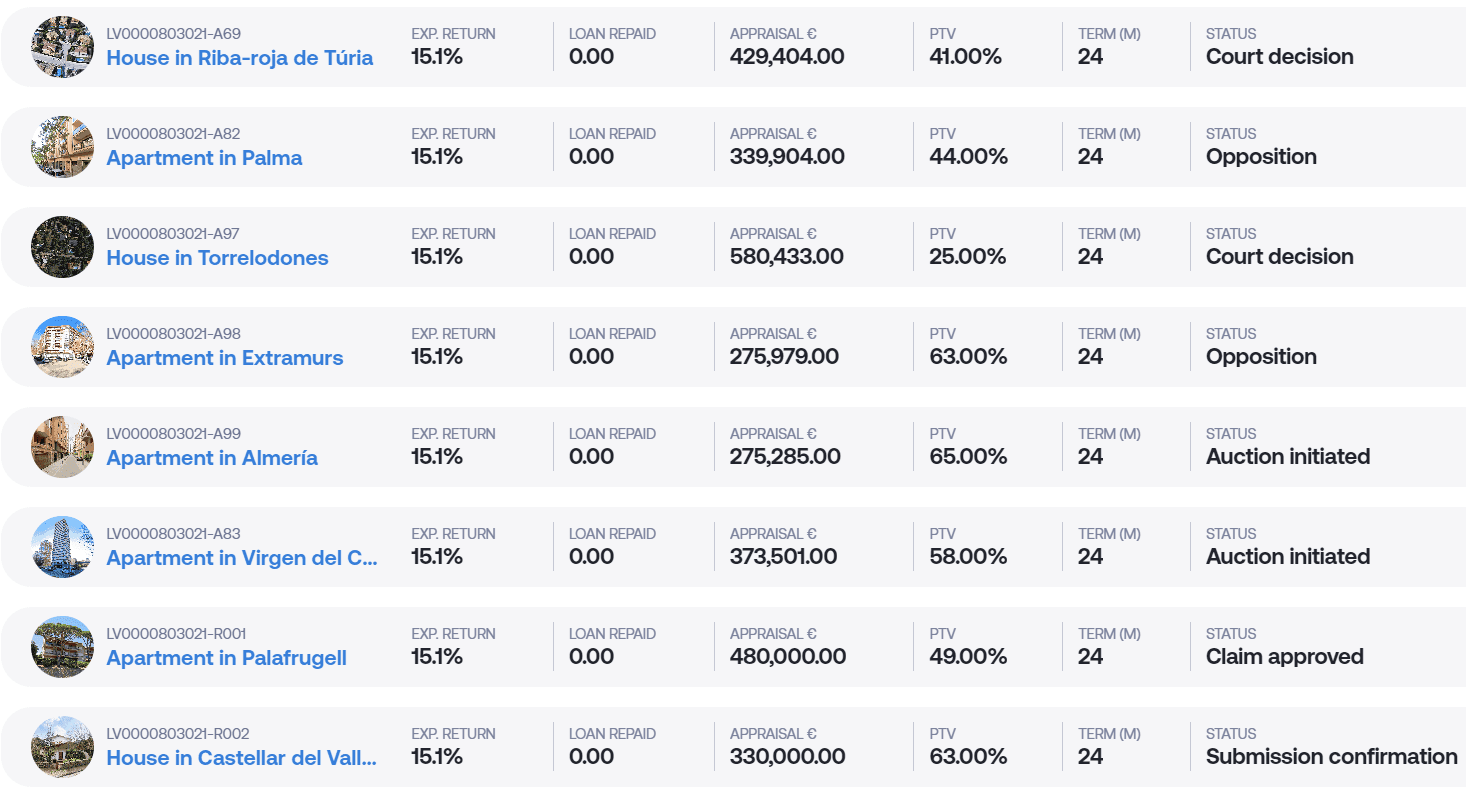The image size is (1466, 800).
Task: Open the House in Riba-roja de Túria link
Action: point(240,58)
